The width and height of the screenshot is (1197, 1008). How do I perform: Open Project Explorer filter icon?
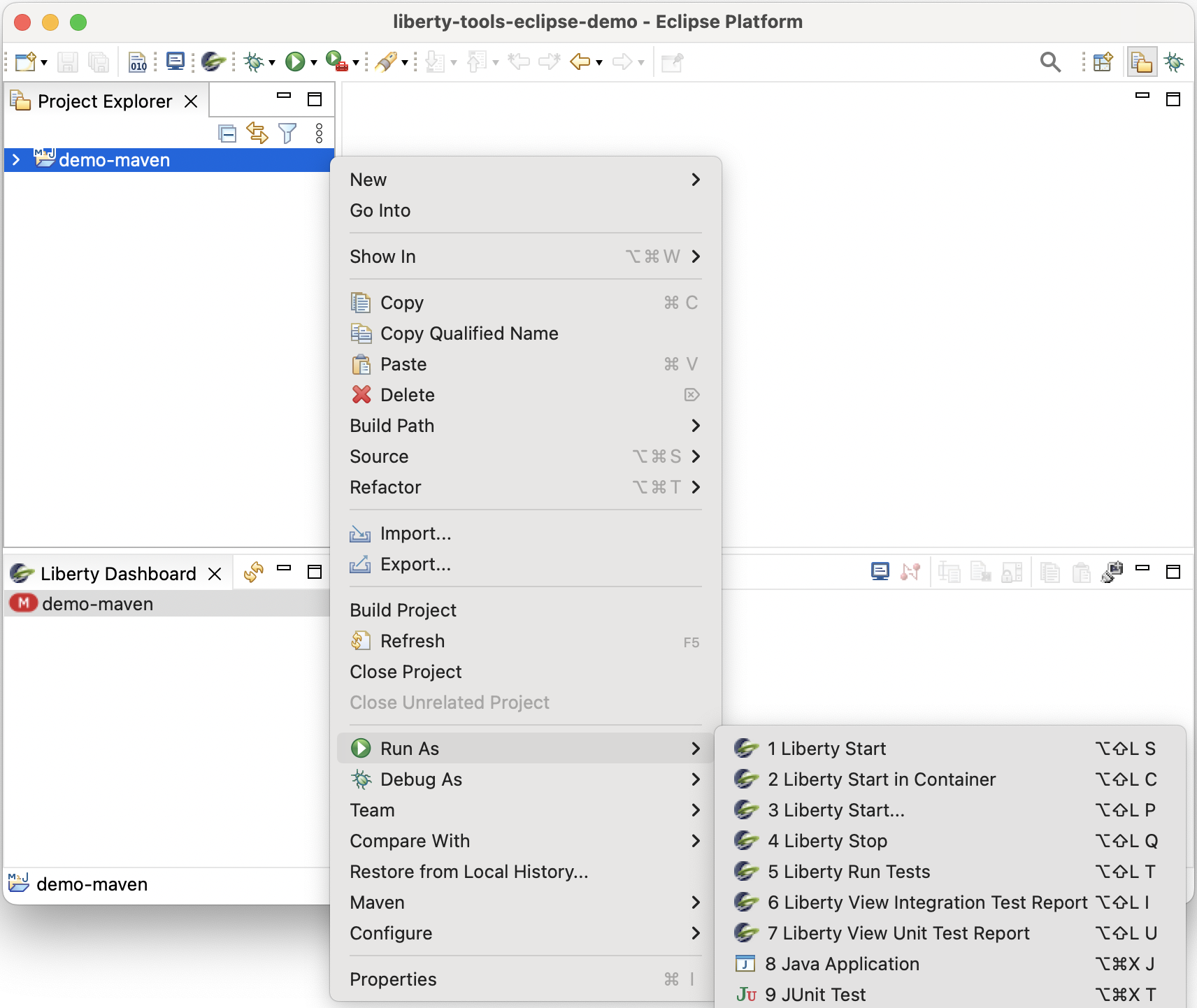pyautogui.click(x=287, y=134)
